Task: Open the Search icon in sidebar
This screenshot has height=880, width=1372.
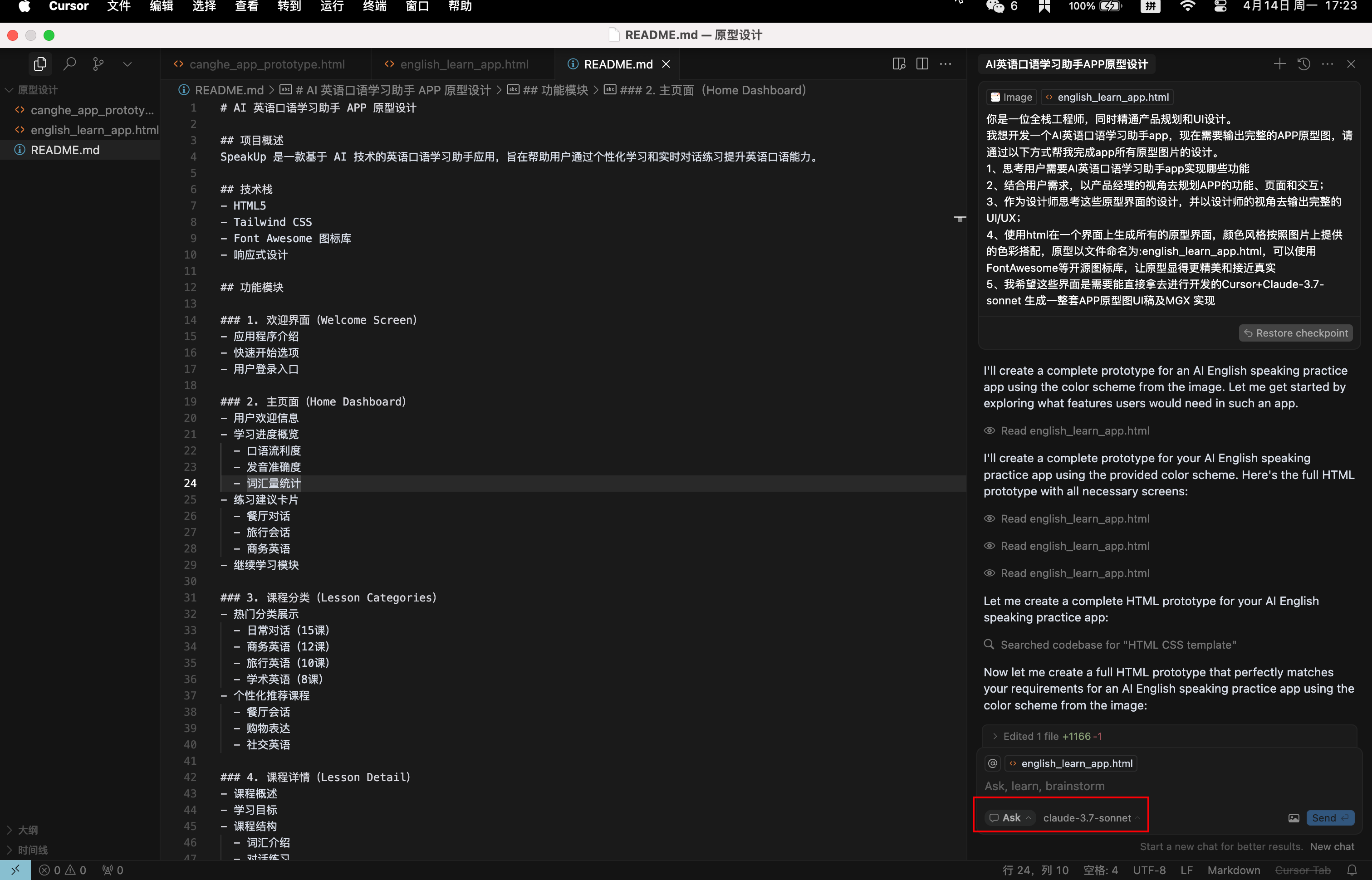Action: coord(70,64)
